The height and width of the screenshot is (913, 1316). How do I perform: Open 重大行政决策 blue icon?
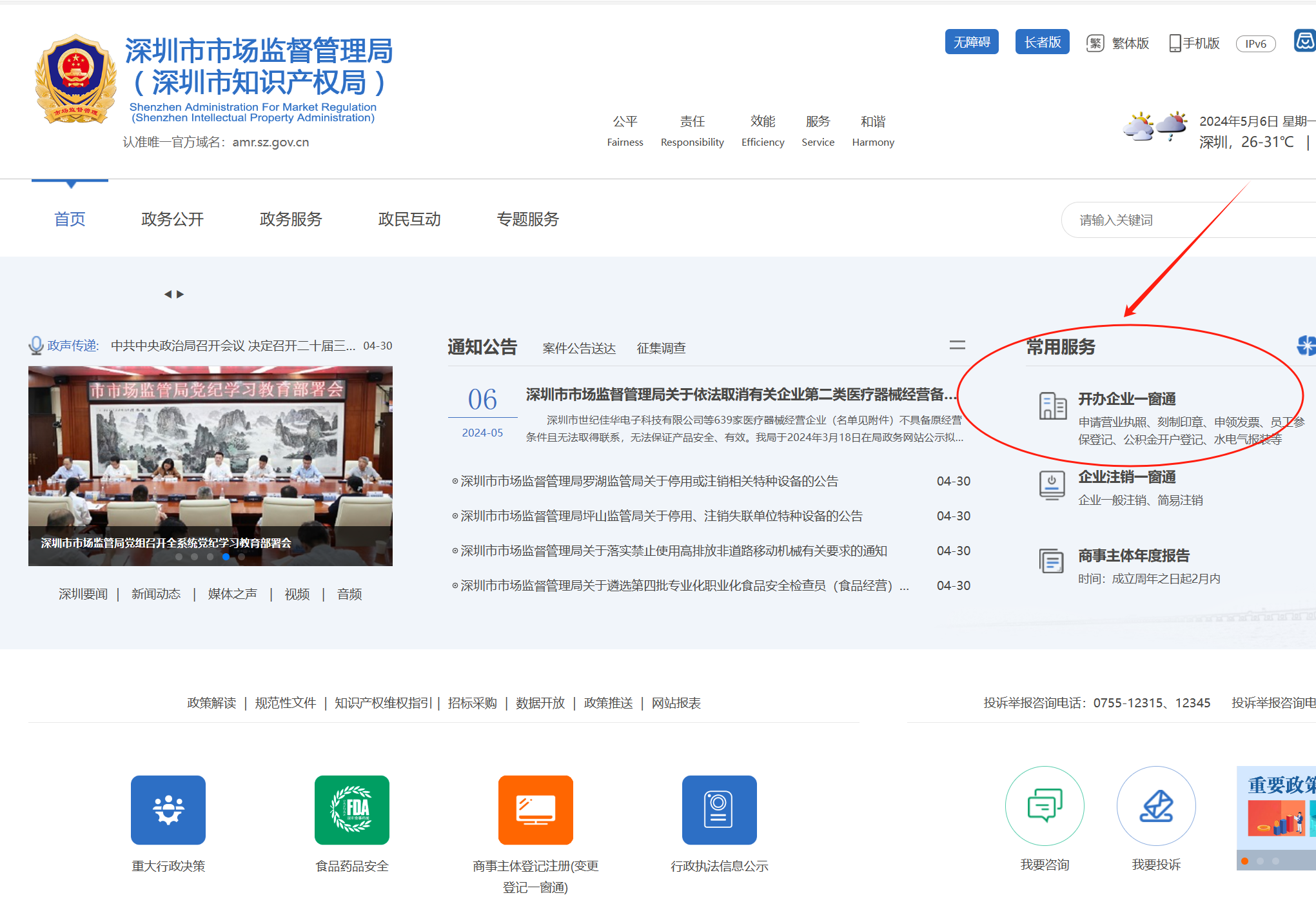pos(168,810)
